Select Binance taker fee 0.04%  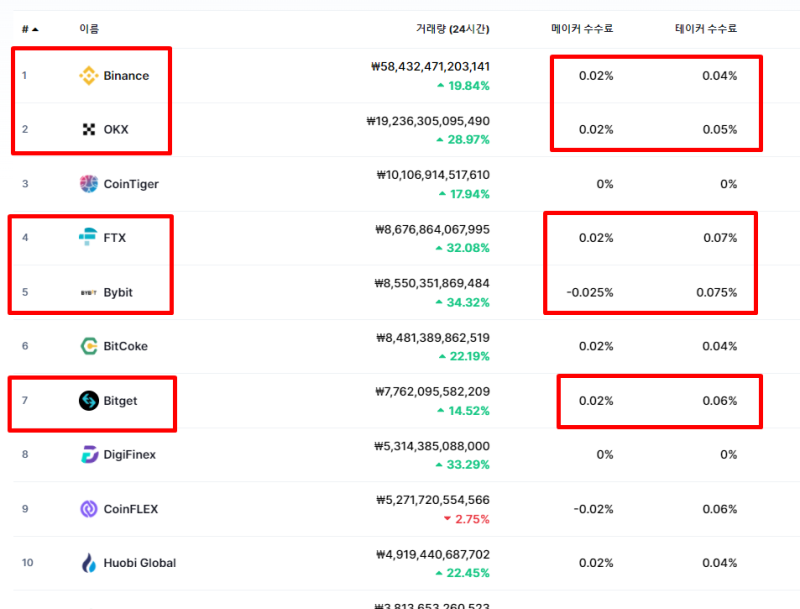point(719,76)
